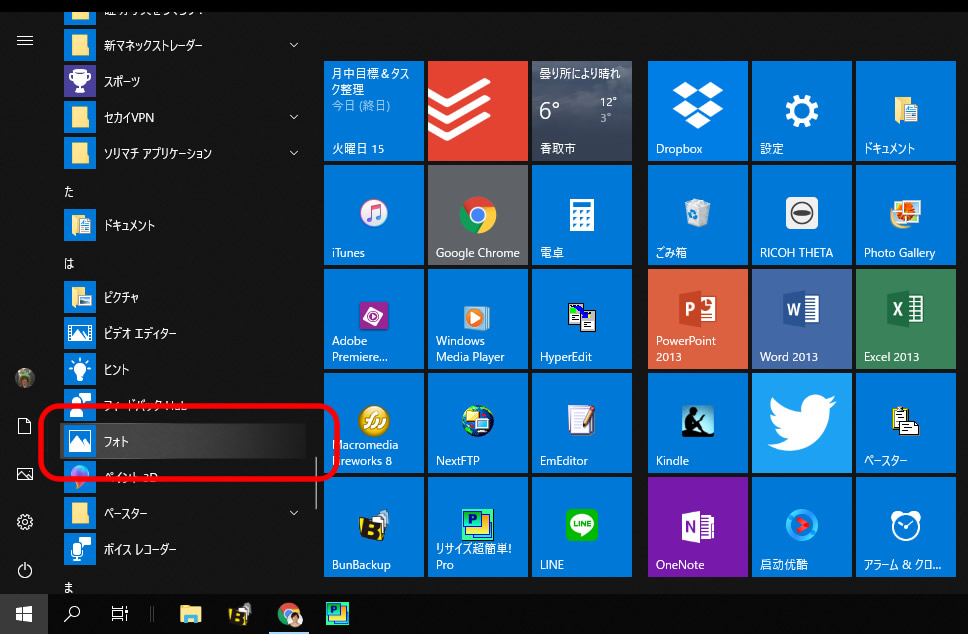Click the app list scrollbar
968x634 pixels.
[316, 483]
